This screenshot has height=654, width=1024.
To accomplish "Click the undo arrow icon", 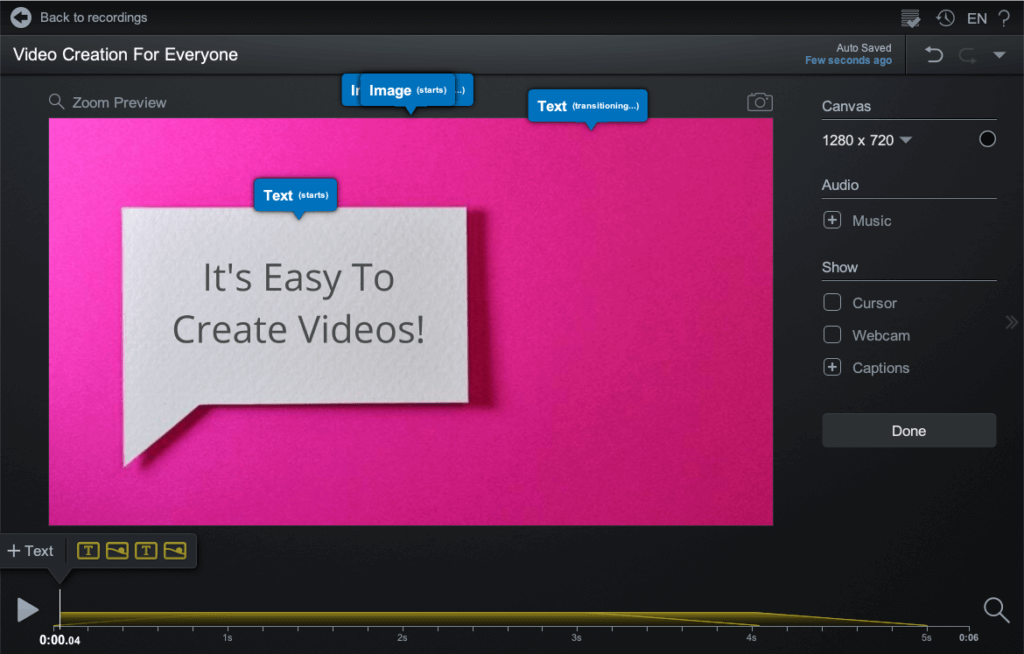I will coord(934,55).
